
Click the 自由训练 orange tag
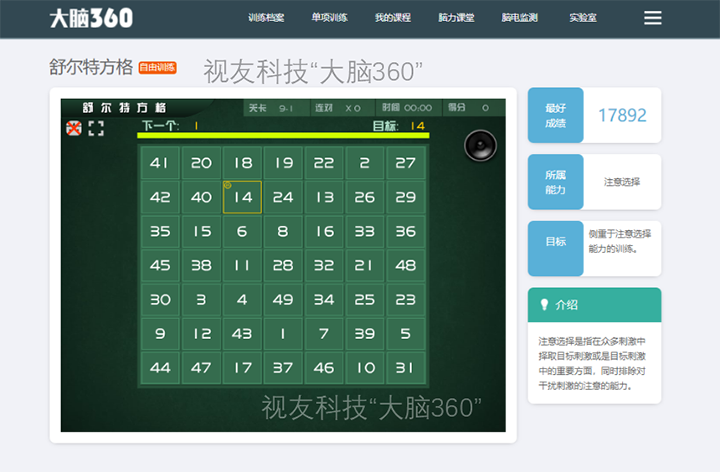click(x=158, y=68)
